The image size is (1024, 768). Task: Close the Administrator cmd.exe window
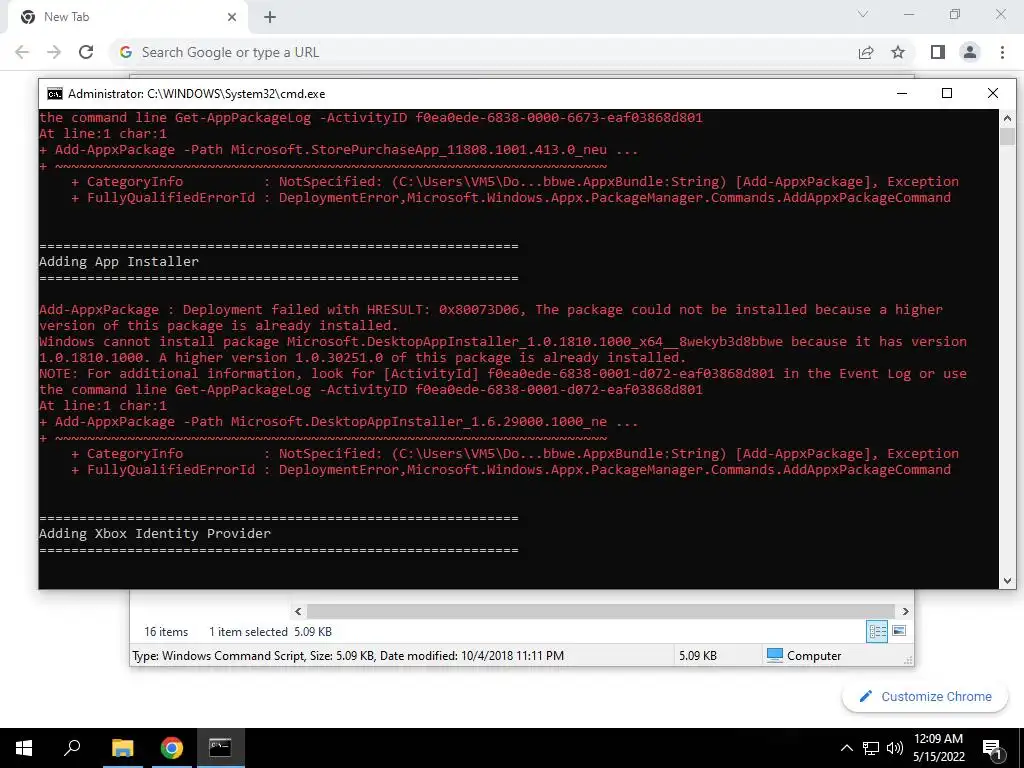click(993, 93)
